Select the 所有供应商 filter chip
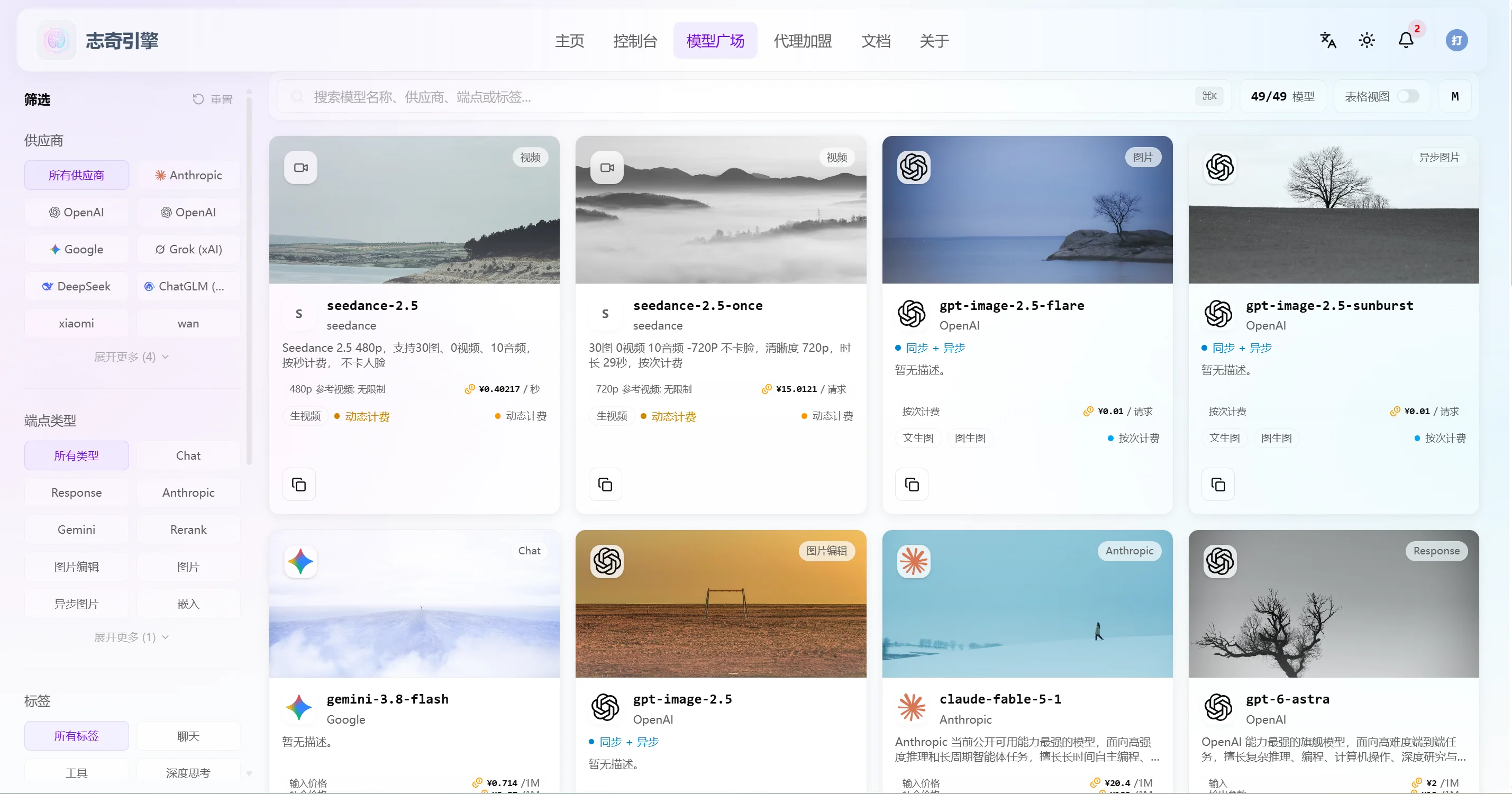This screenshot has width=1512, height=794. click(x=76, y=175)
